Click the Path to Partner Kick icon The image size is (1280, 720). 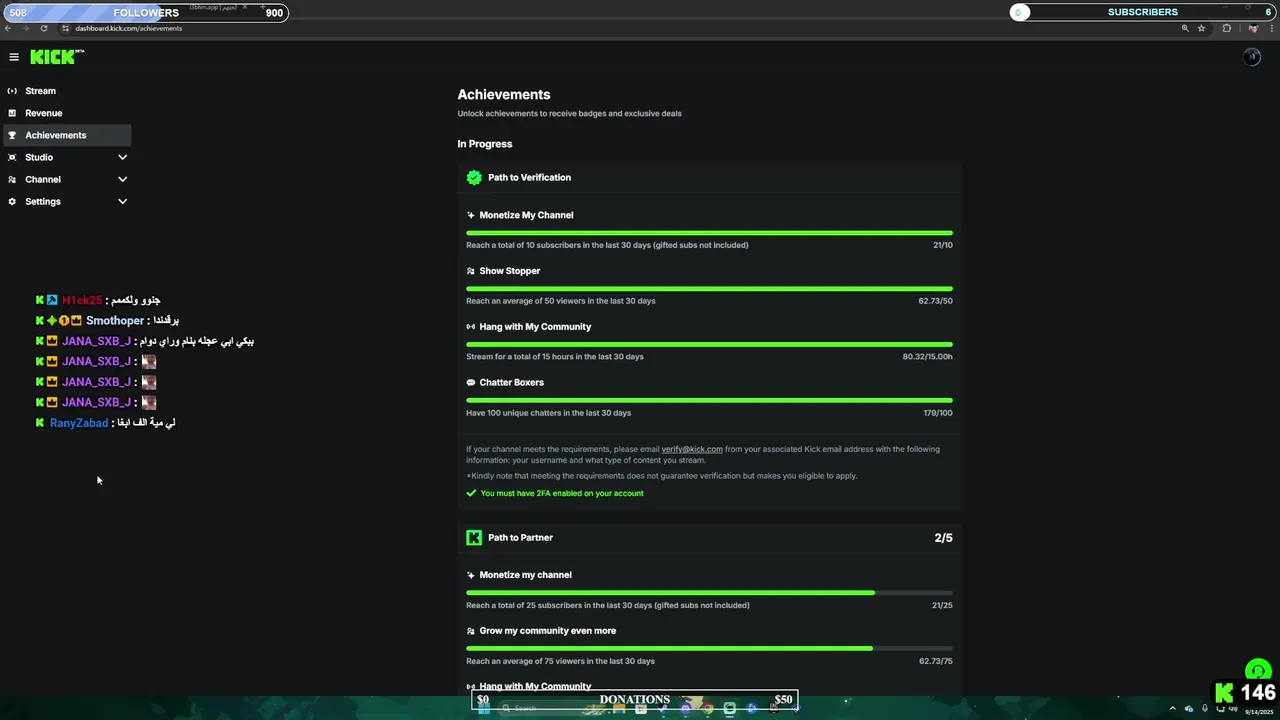(x=474, y=537)
